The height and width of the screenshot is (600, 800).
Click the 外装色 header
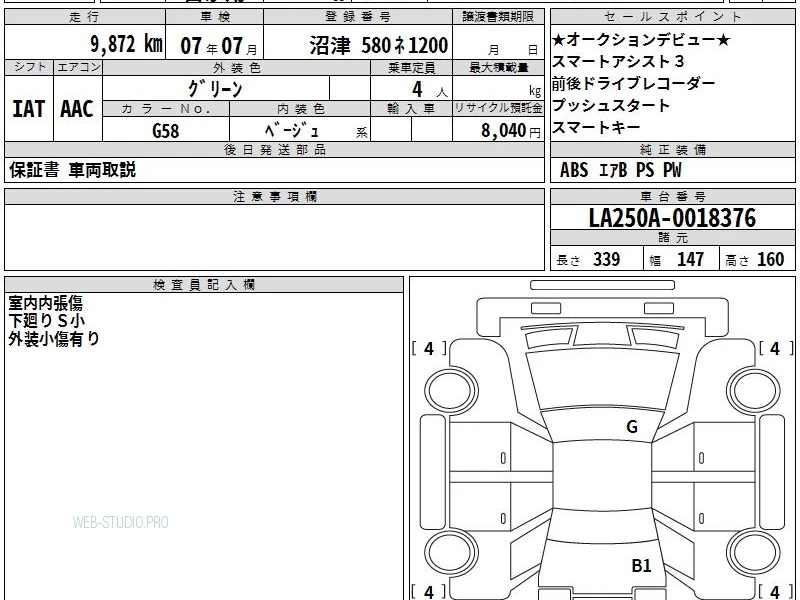(x=237, y=67)
